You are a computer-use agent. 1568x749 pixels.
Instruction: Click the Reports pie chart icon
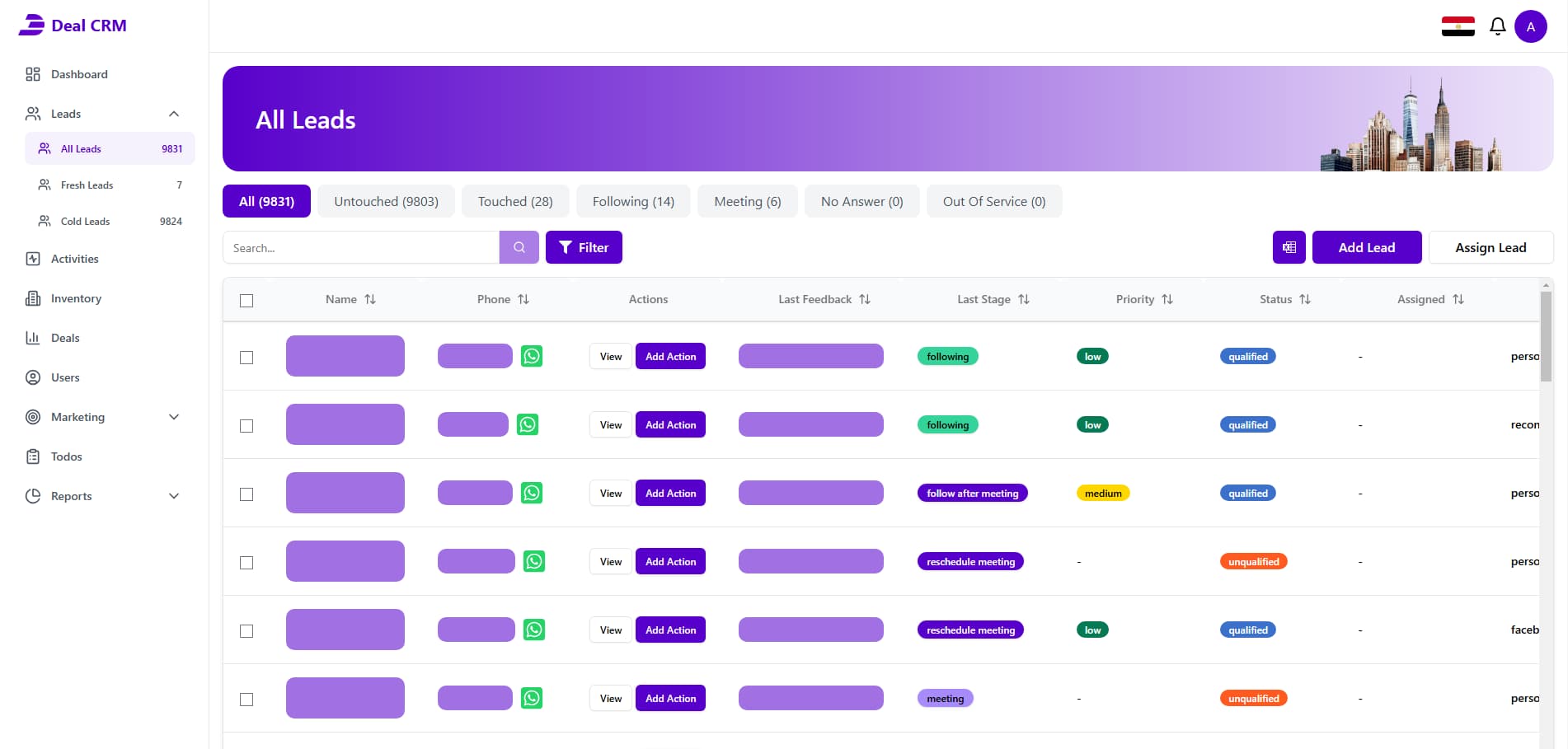click(33, 496)
